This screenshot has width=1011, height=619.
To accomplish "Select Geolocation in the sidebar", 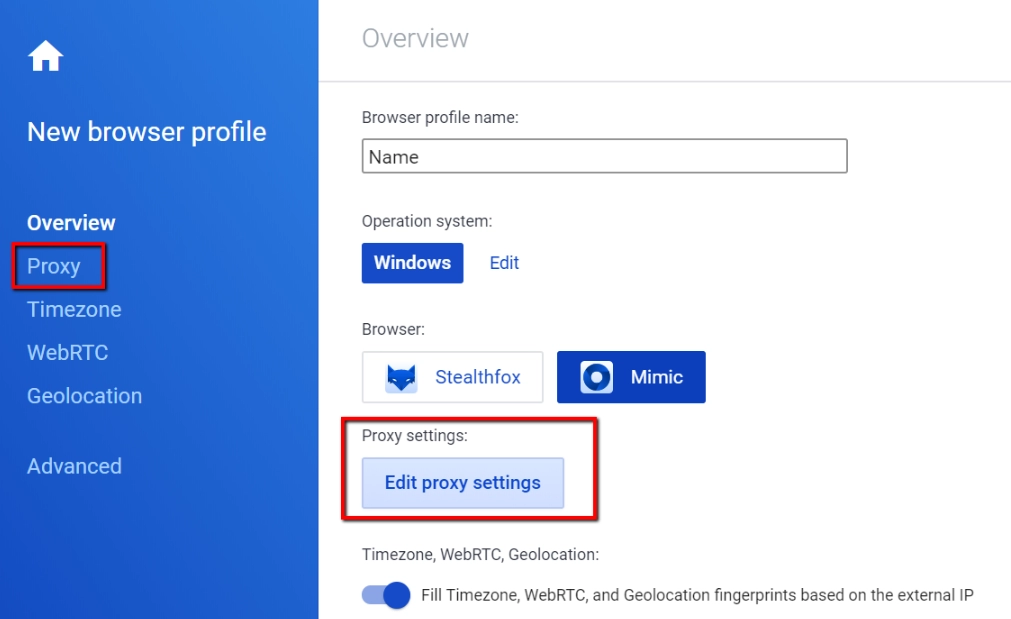I will coord(84,396).
